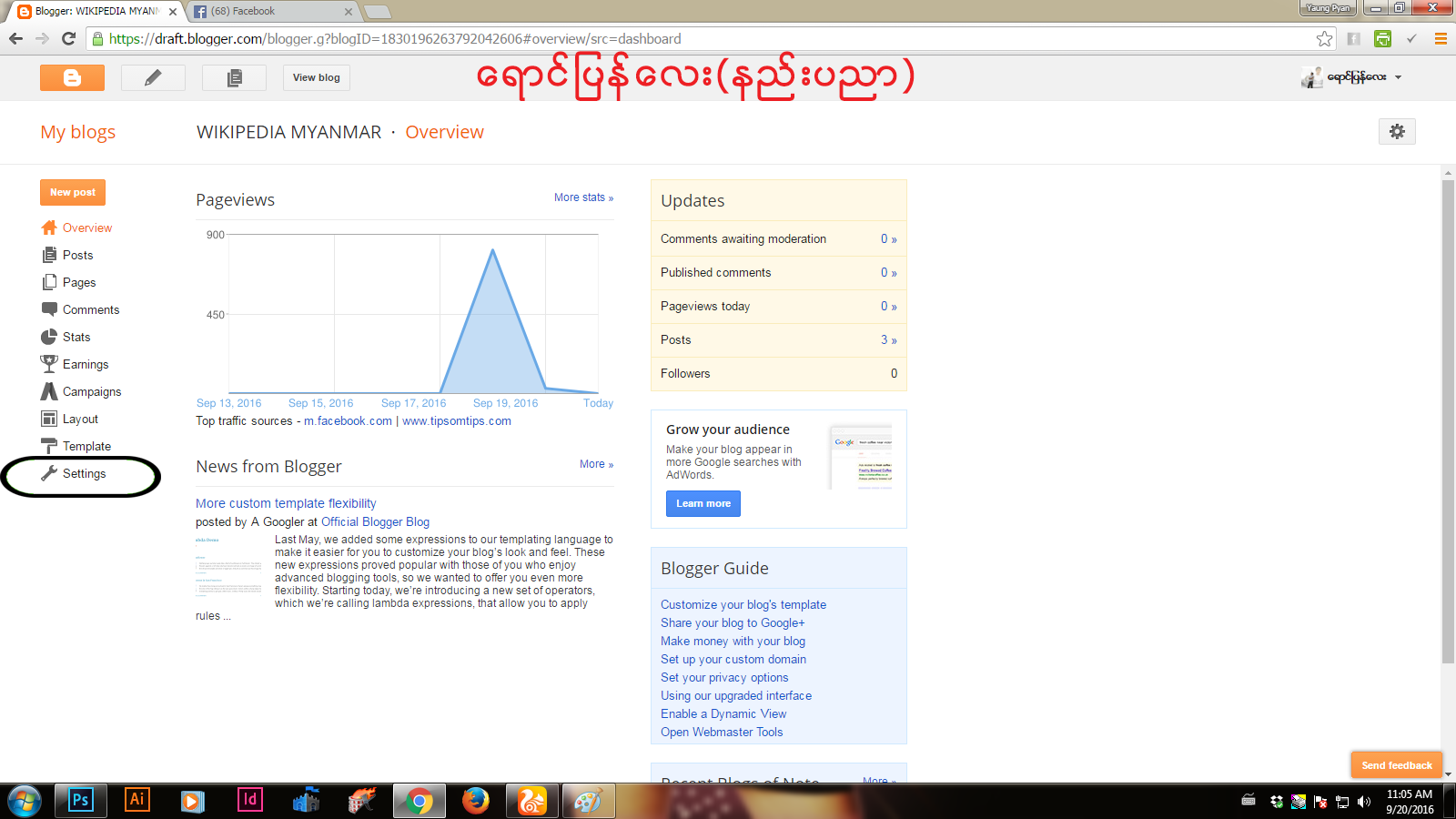Open Set up your custom domain guide
Screen dimensions: 1456x819
point(733,660)
